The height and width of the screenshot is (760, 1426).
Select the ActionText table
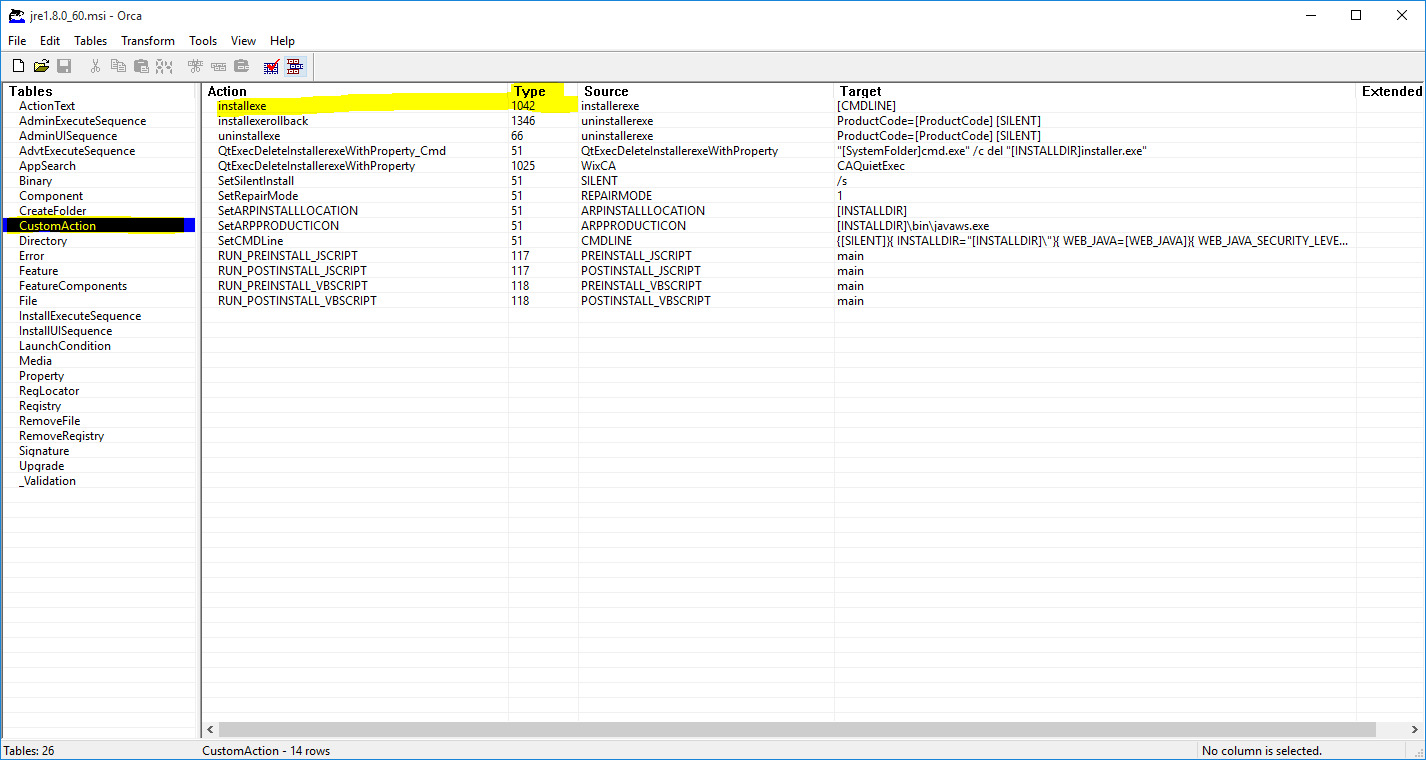click(47, 106)
